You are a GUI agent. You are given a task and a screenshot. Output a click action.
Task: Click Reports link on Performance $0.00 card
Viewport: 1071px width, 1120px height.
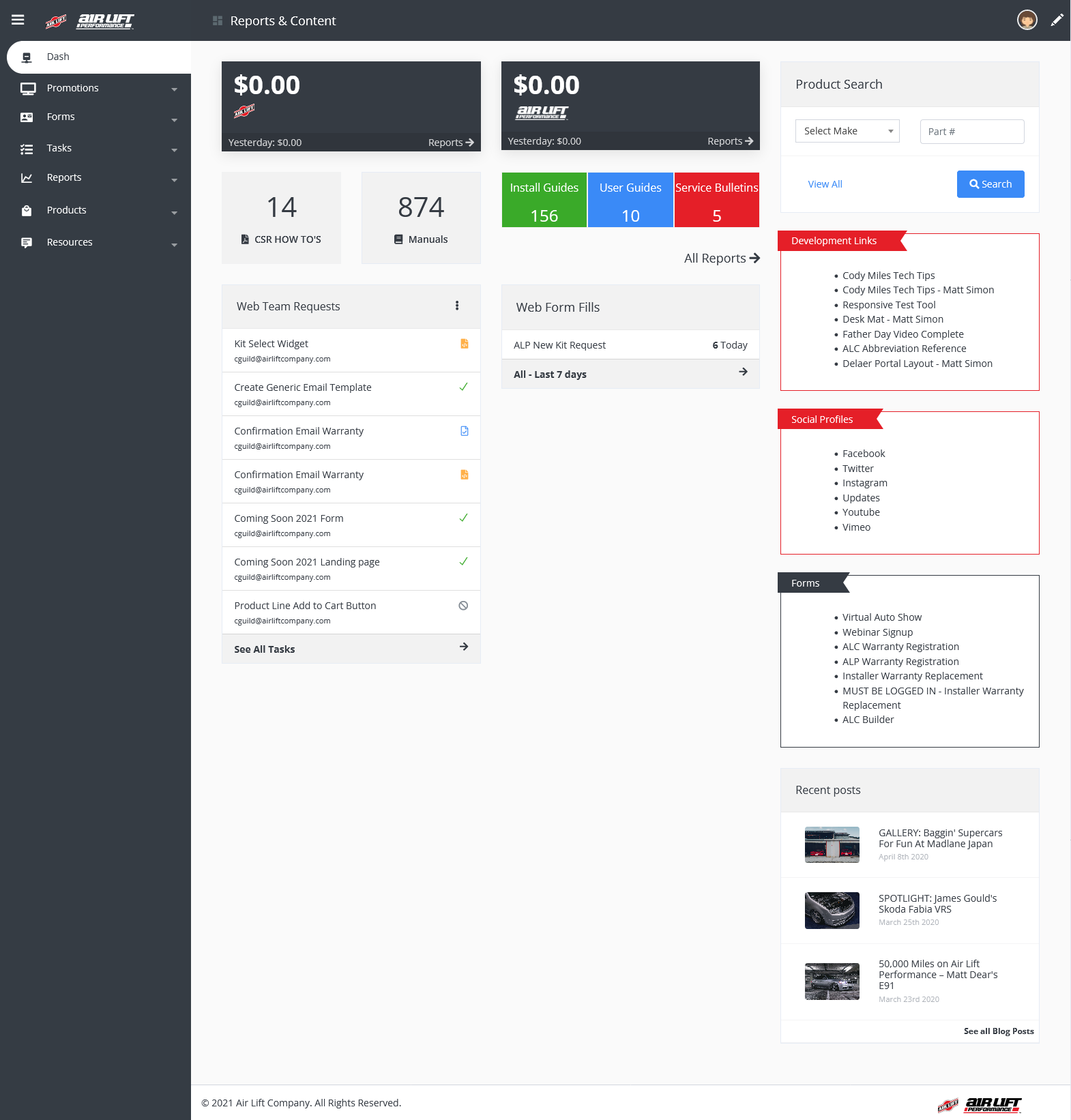point(731,141)
